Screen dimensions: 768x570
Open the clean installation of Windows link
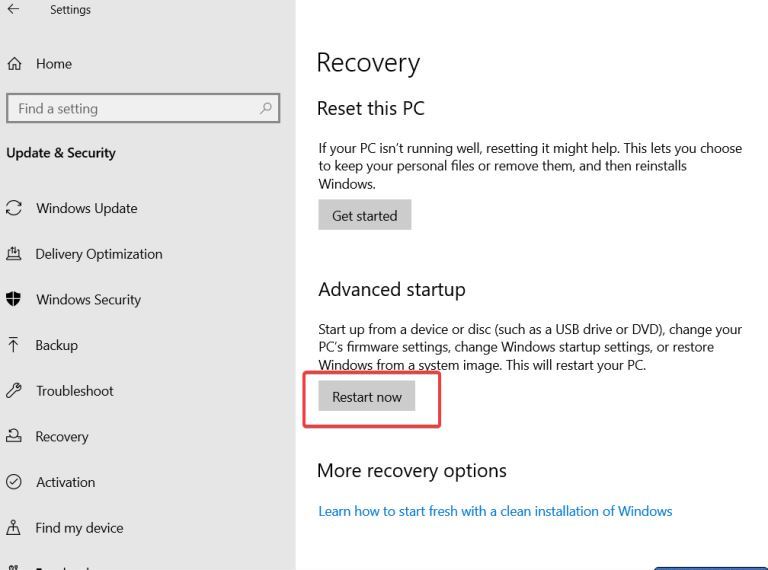coord(495,511)
